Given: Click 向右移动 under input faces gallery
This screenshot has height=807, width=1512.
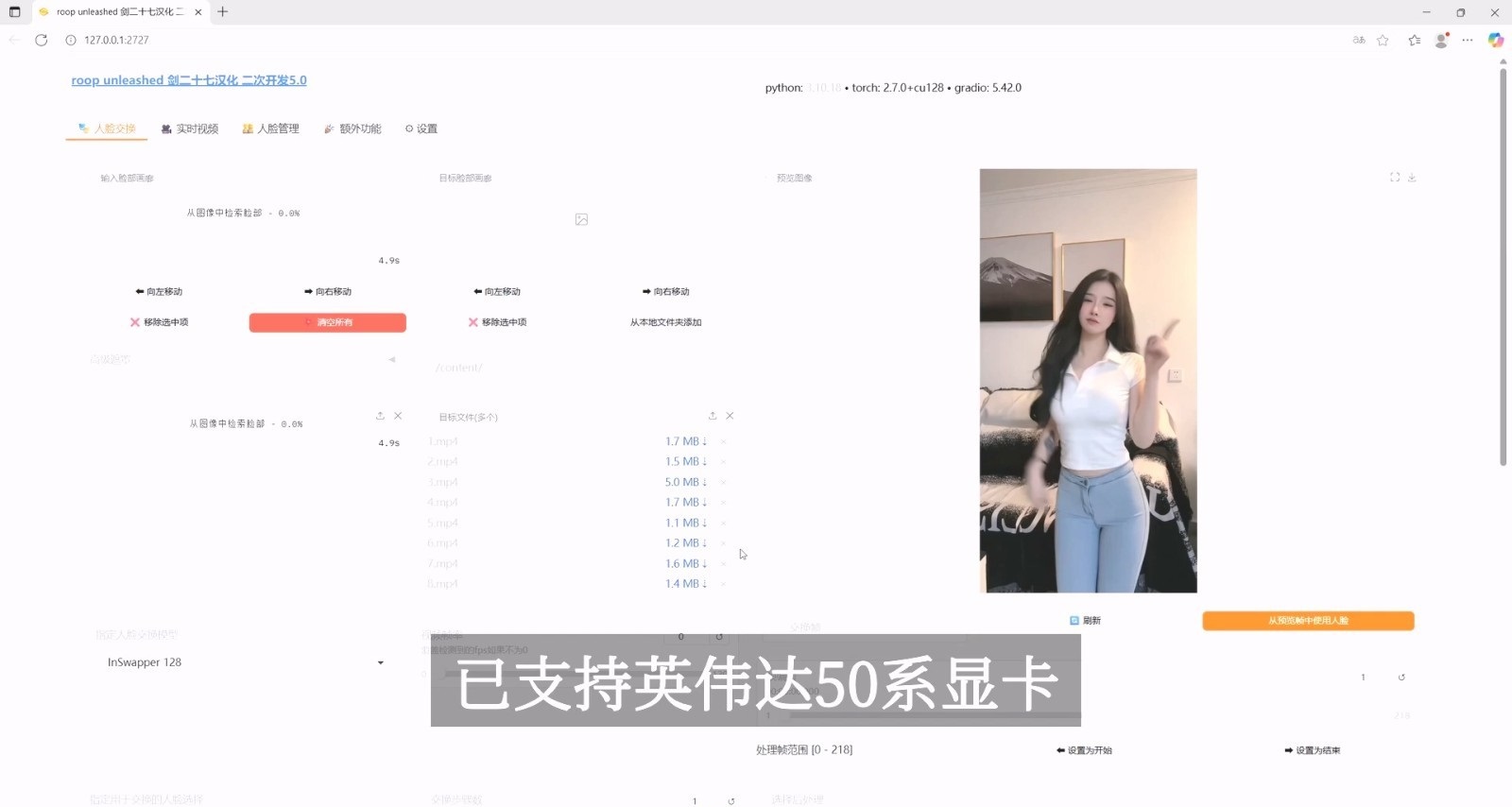Looking at the screenshot, I should point(328,292).
